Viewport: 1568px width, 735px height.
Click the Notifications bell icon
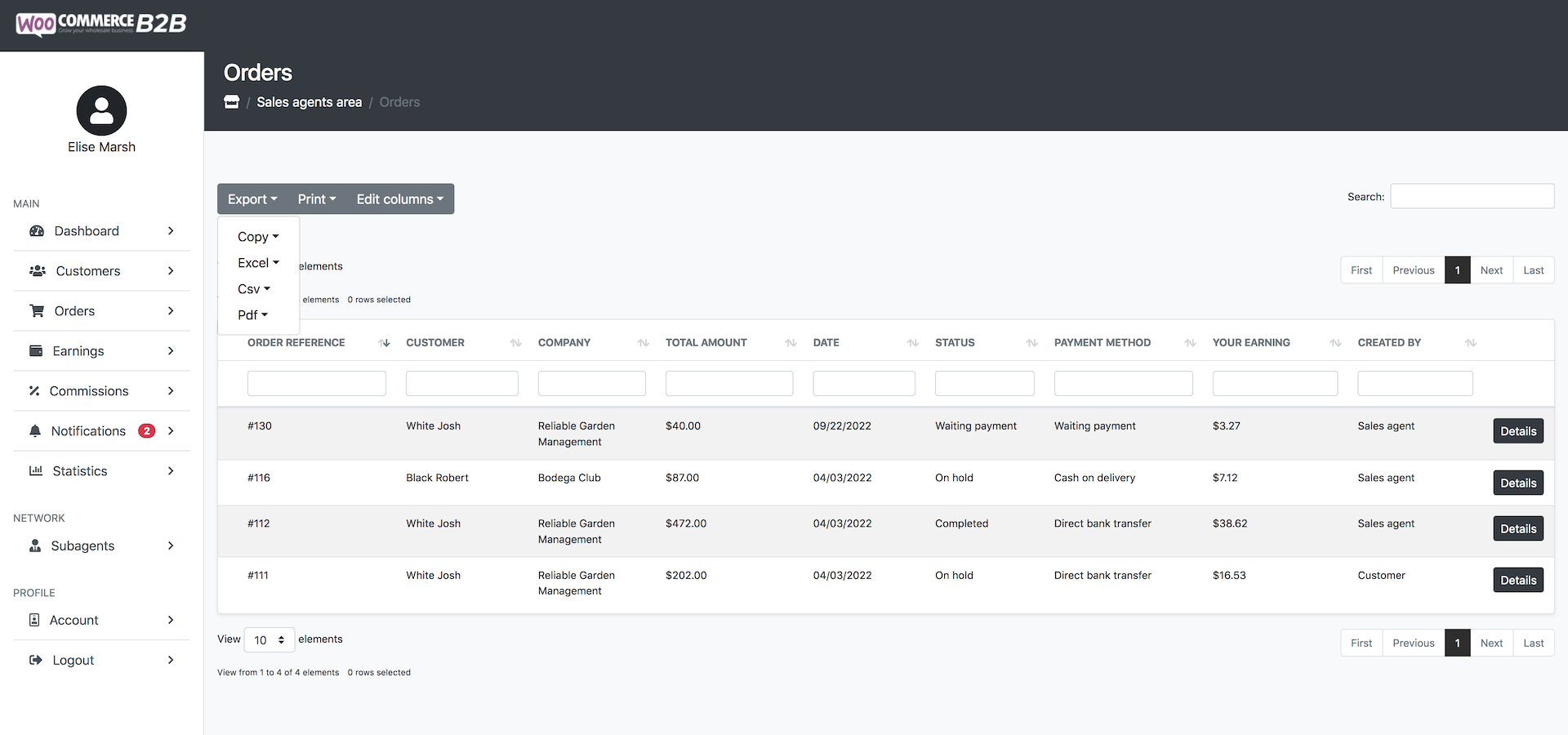[35, 431]
